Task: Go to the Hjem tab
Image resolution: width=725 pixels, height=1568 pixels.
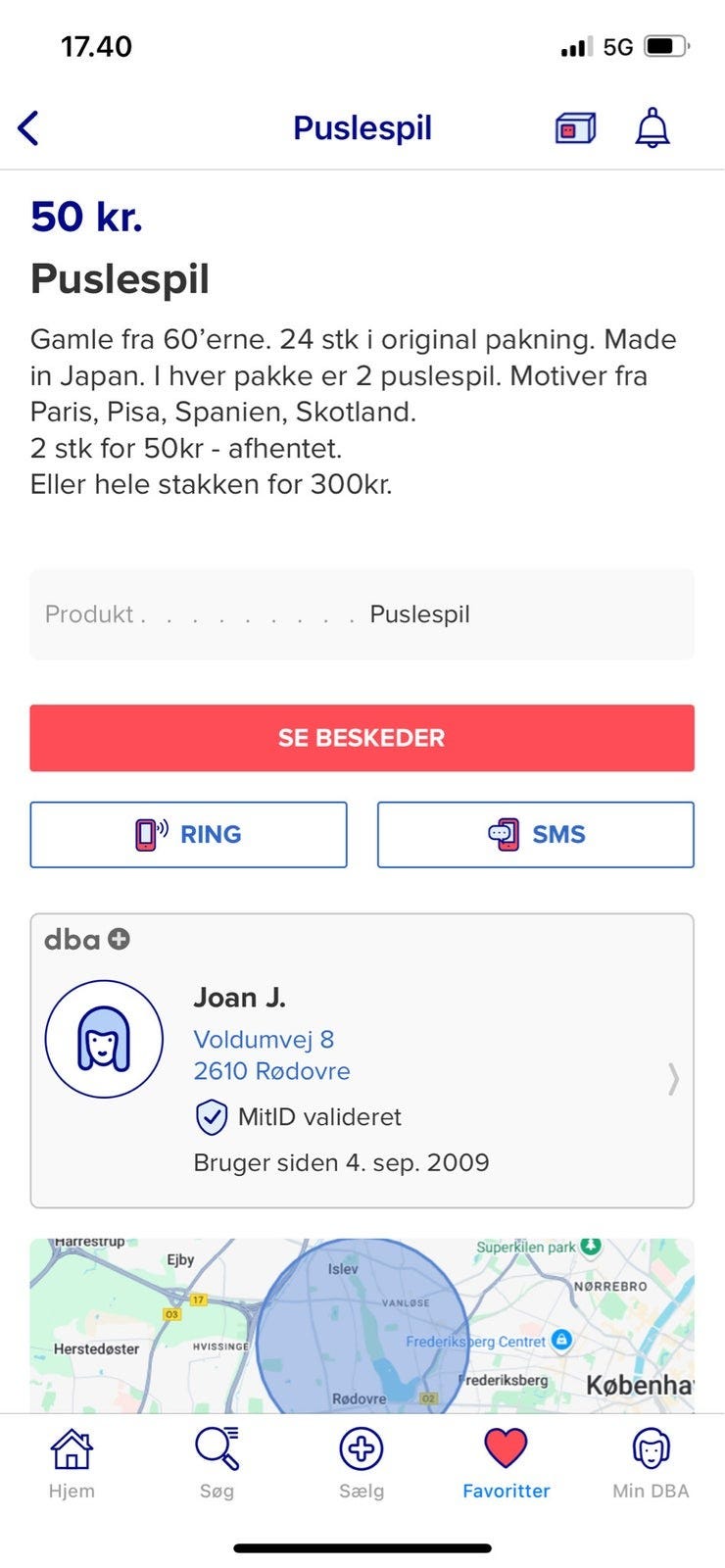Action: click(x=72, y=1462)
